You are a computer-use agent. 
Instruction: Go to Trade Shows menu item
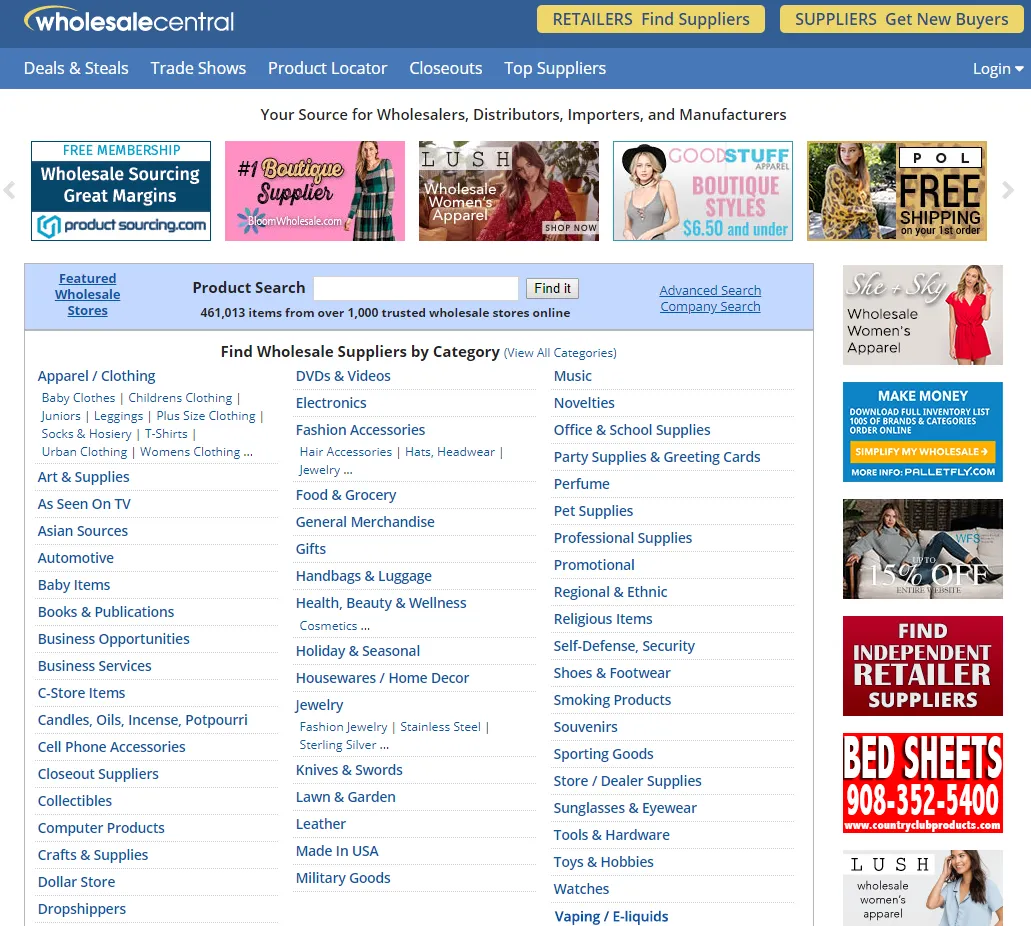click(x=198, y=68)
